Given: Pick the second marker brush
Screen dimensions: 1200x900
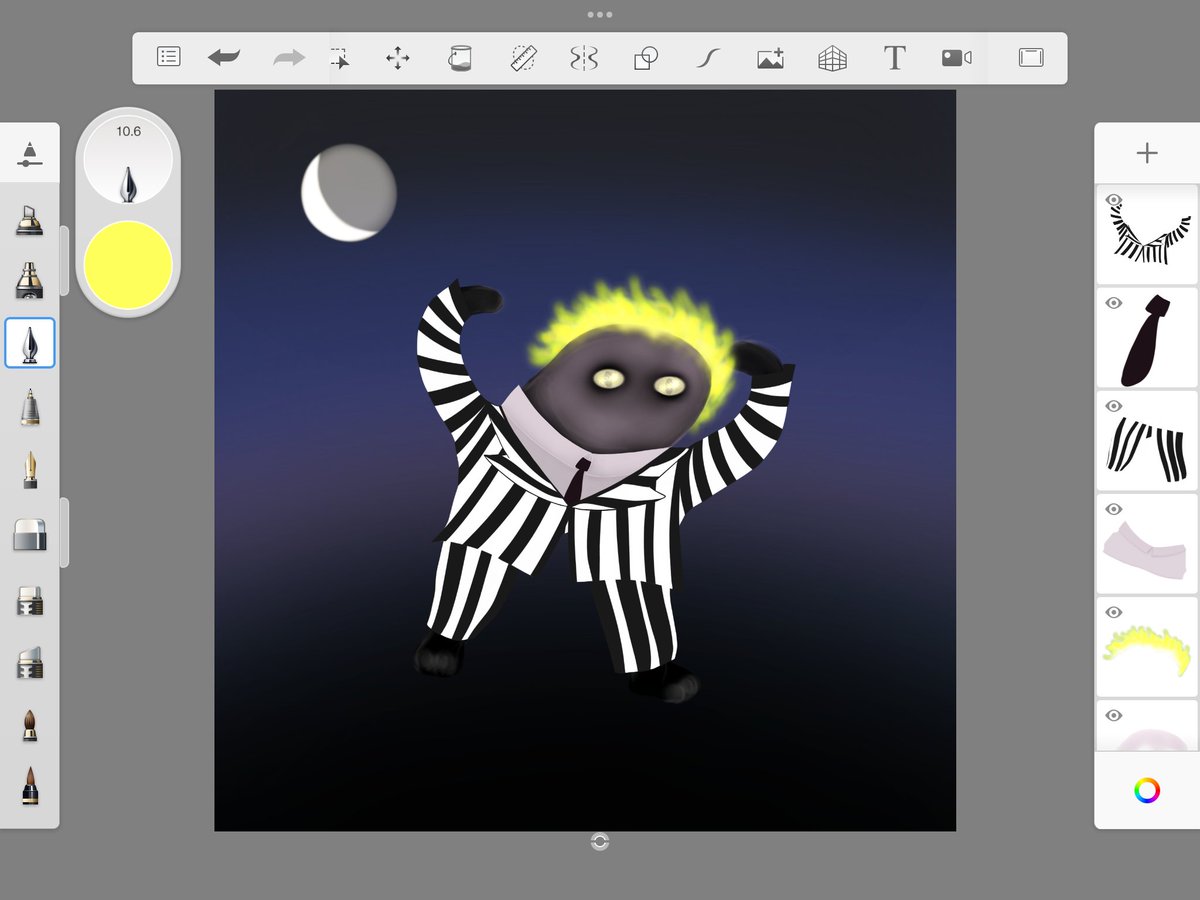Looking at the screenshot, I should (x=30, y=280).
